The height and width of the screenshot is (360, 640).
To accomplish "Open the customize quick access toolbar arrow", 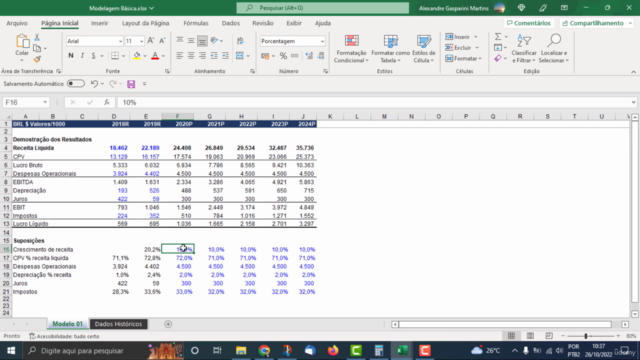I will pyautogui.click(x=144, y=84).
